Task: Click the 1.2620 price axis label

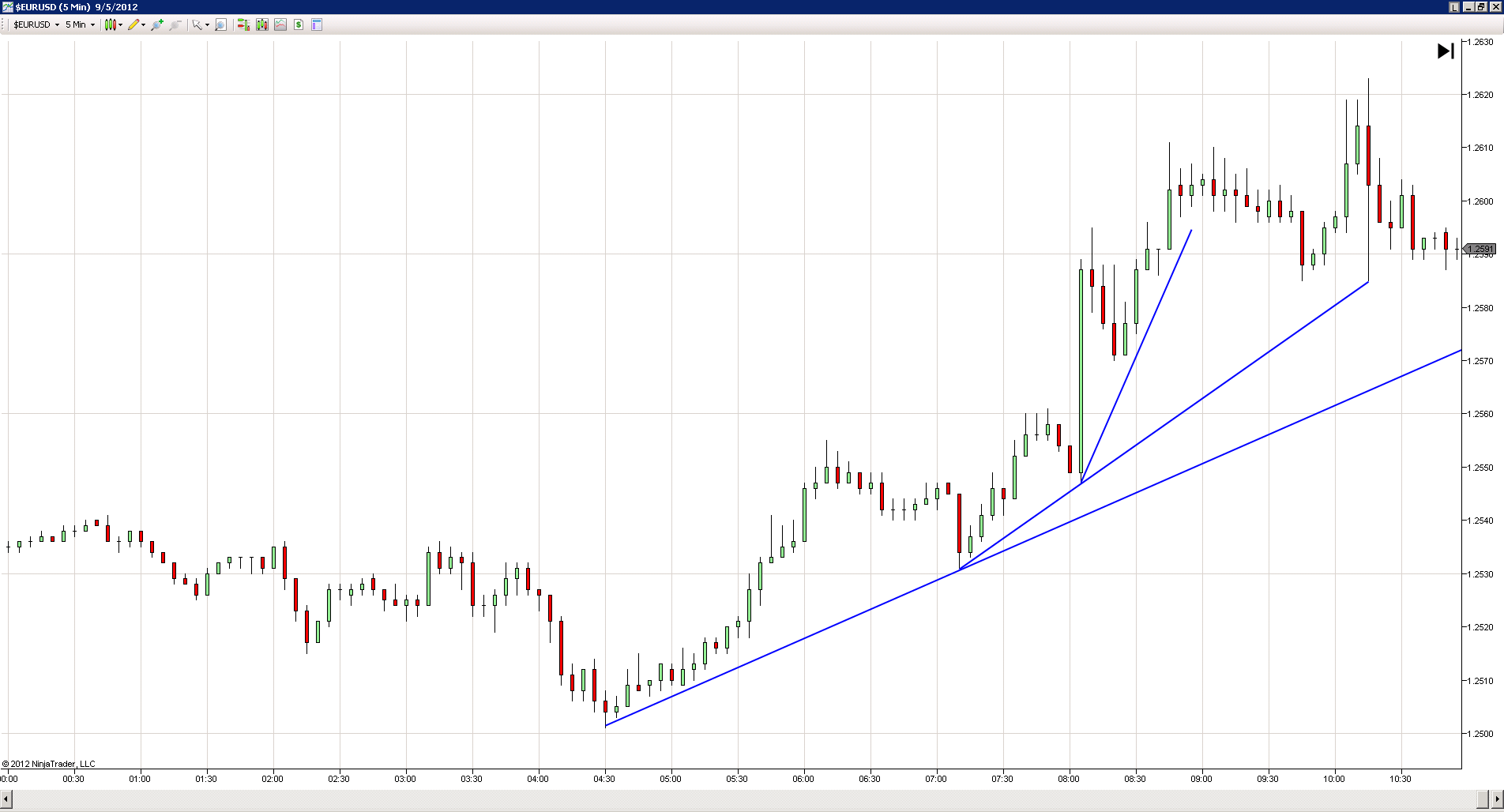Action: click(x=1481, y=95)
